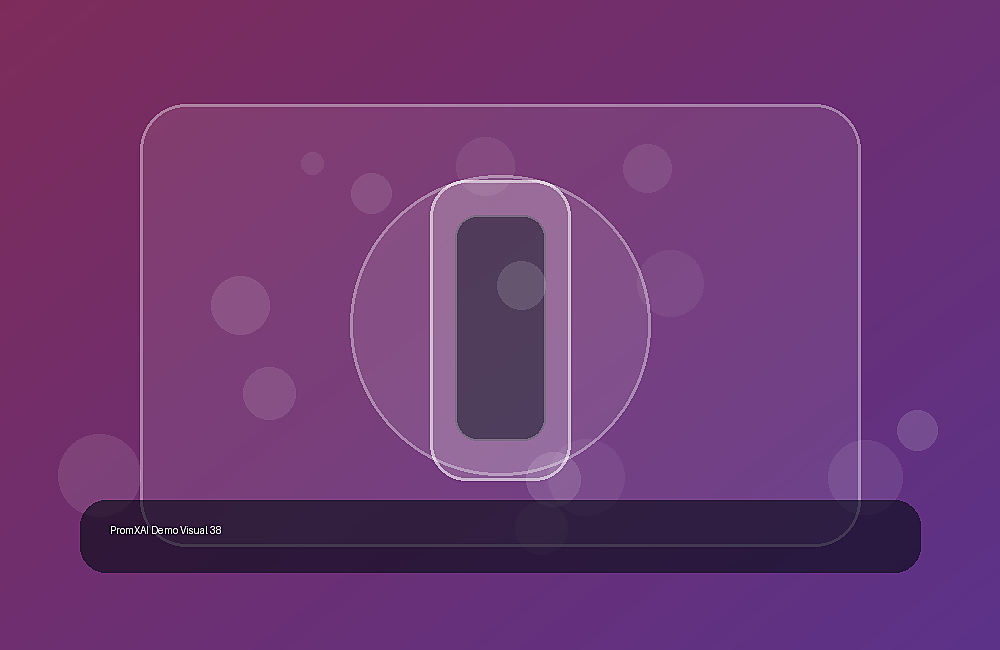Select the bubble overlapping the pill's top edge

tap(485, 166)
